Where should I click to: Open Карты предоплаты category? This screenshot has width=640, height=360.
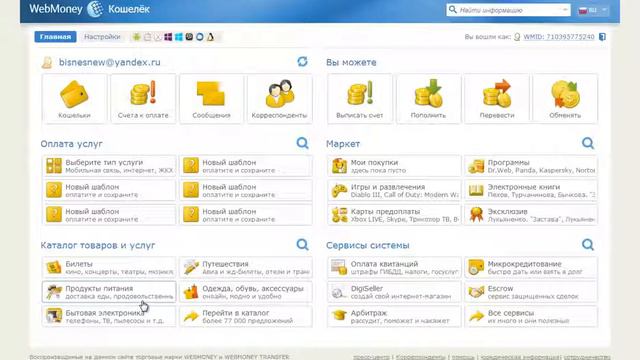[394, 215]
